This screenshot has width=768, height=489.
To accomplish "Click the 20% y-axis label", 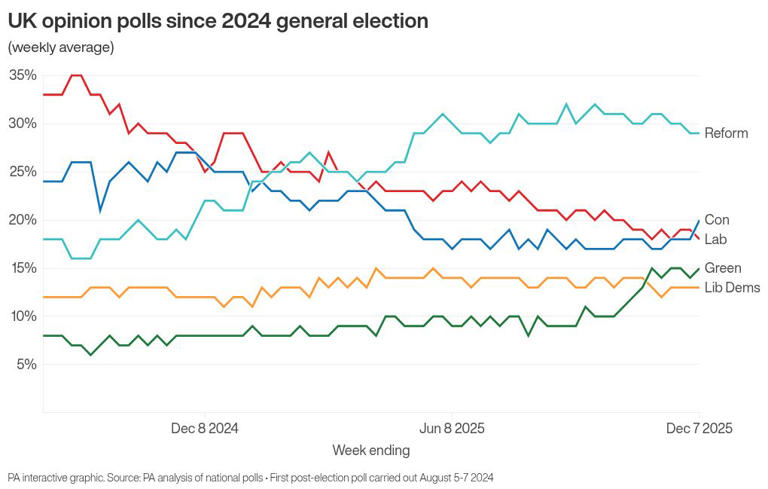I will [x=22, y=220].
